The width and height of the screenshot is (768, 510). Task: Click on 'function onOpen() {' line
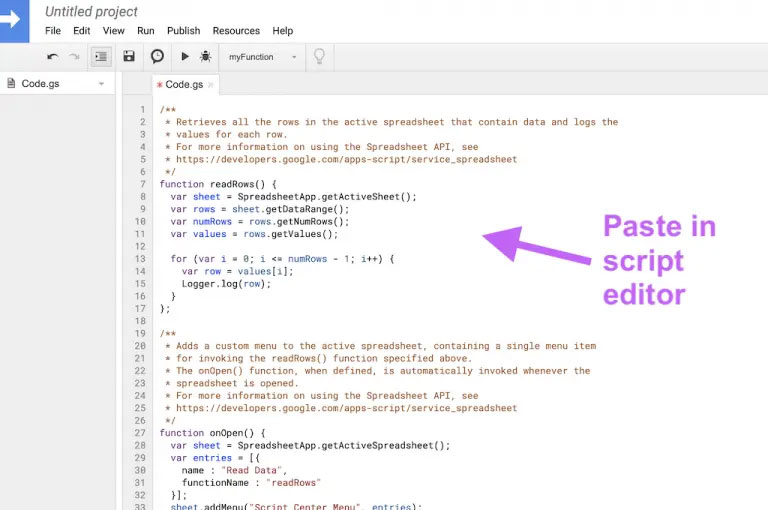(x=213, y=433)
